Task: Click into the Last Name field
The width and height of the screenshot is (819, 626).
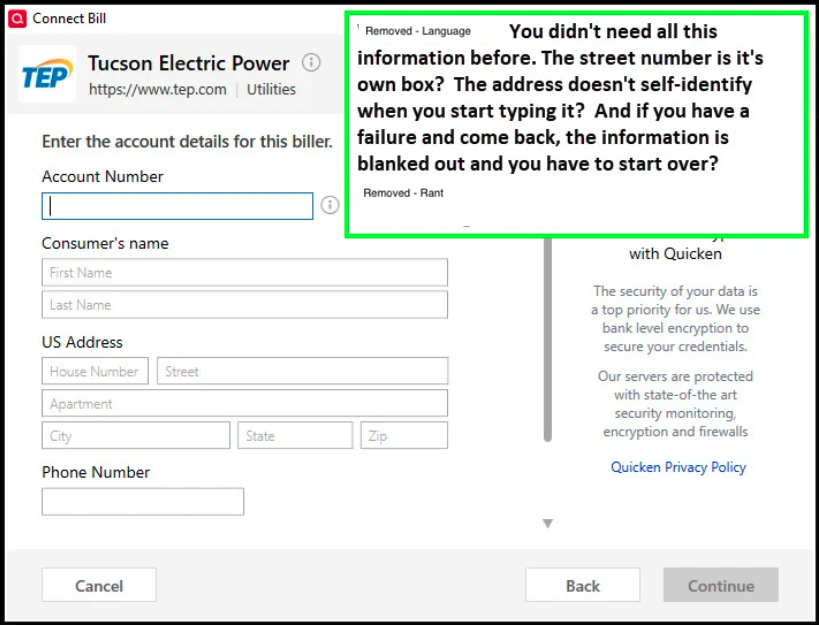Action: 244,305
